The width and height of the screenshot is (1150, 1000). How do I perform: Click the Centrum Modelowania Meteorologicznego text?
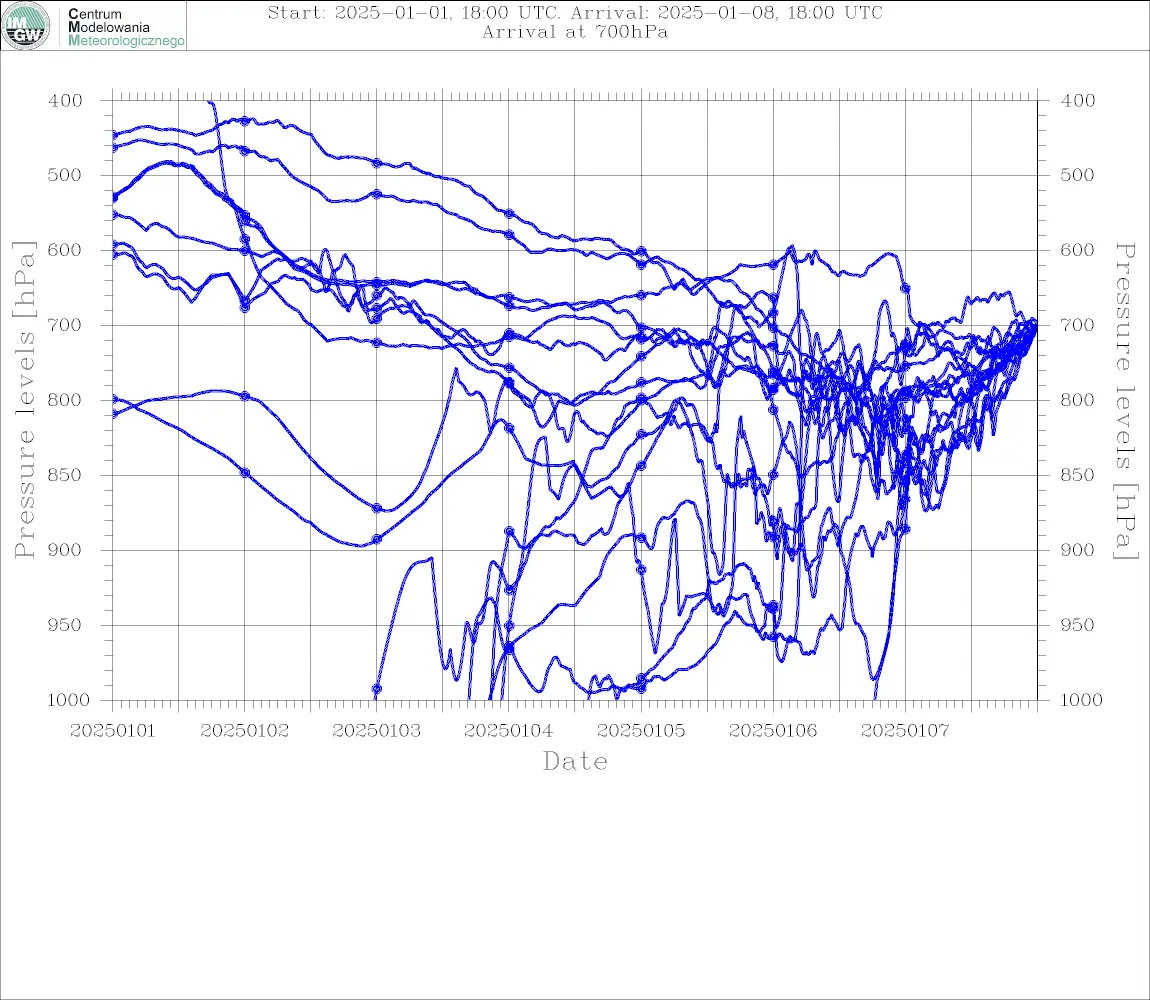coord(126,27)
